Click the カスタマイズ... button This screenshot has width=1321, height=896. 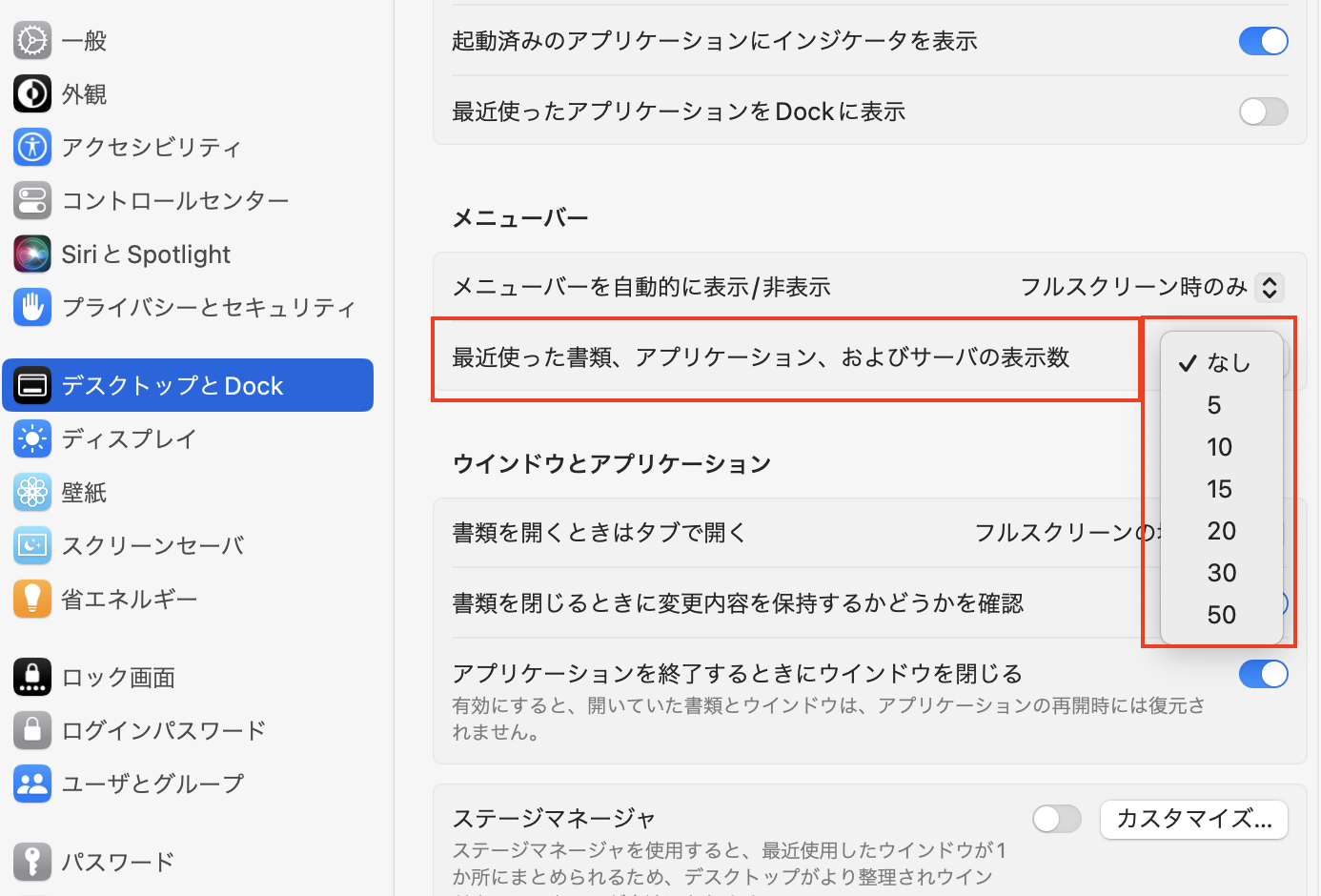[1193, 819]
